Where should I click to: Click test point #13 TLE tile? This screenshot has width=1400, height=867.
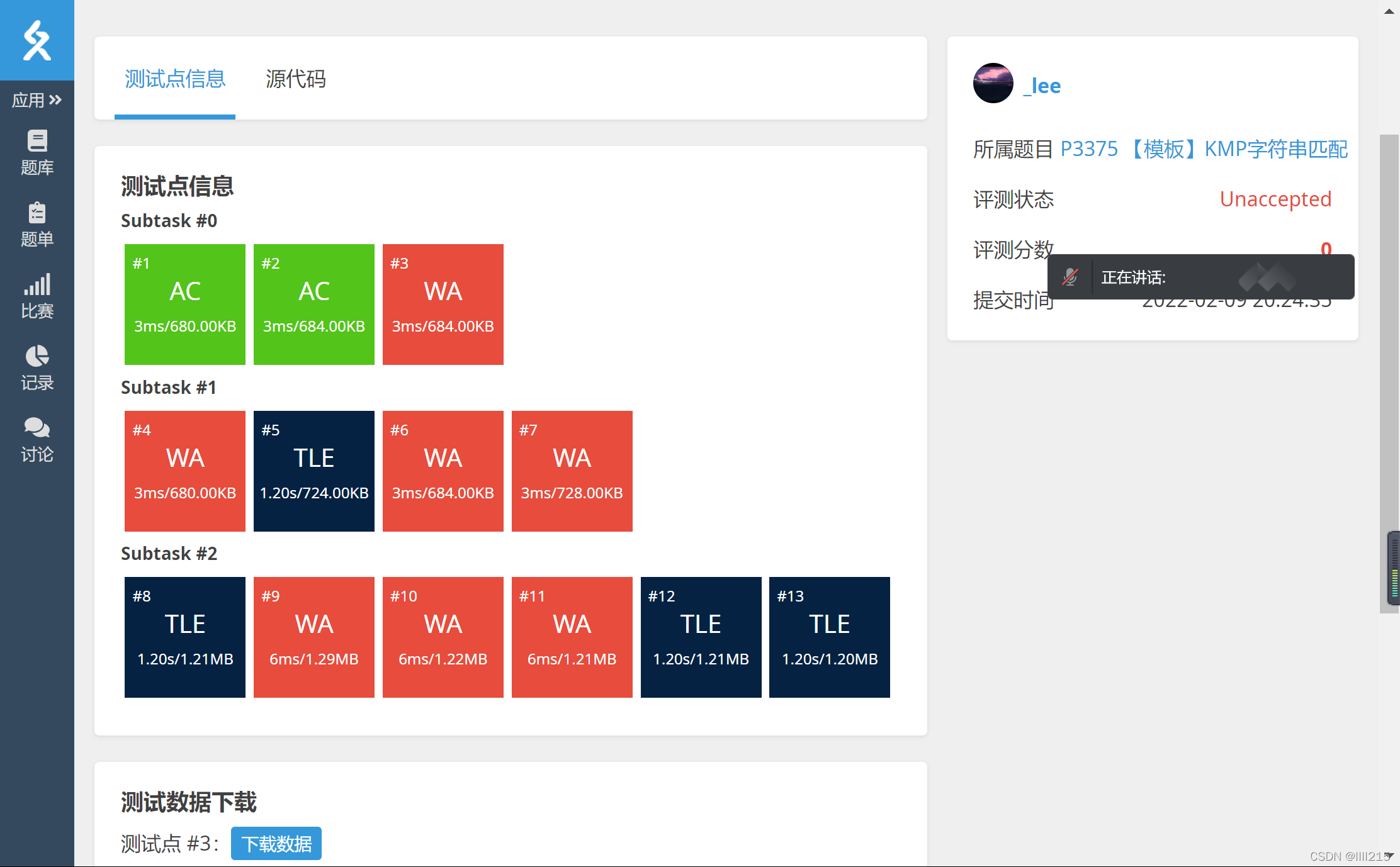click(x=829, y=637)
